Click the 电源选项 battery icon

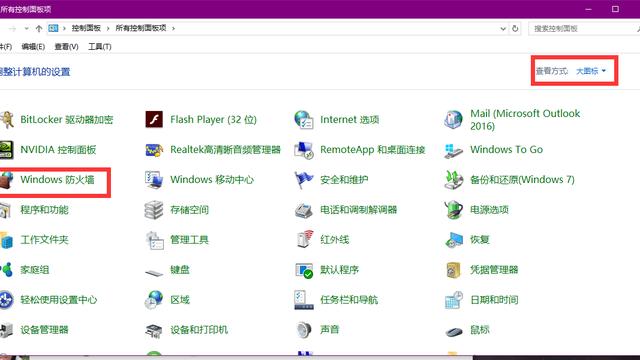coord(453,210)
